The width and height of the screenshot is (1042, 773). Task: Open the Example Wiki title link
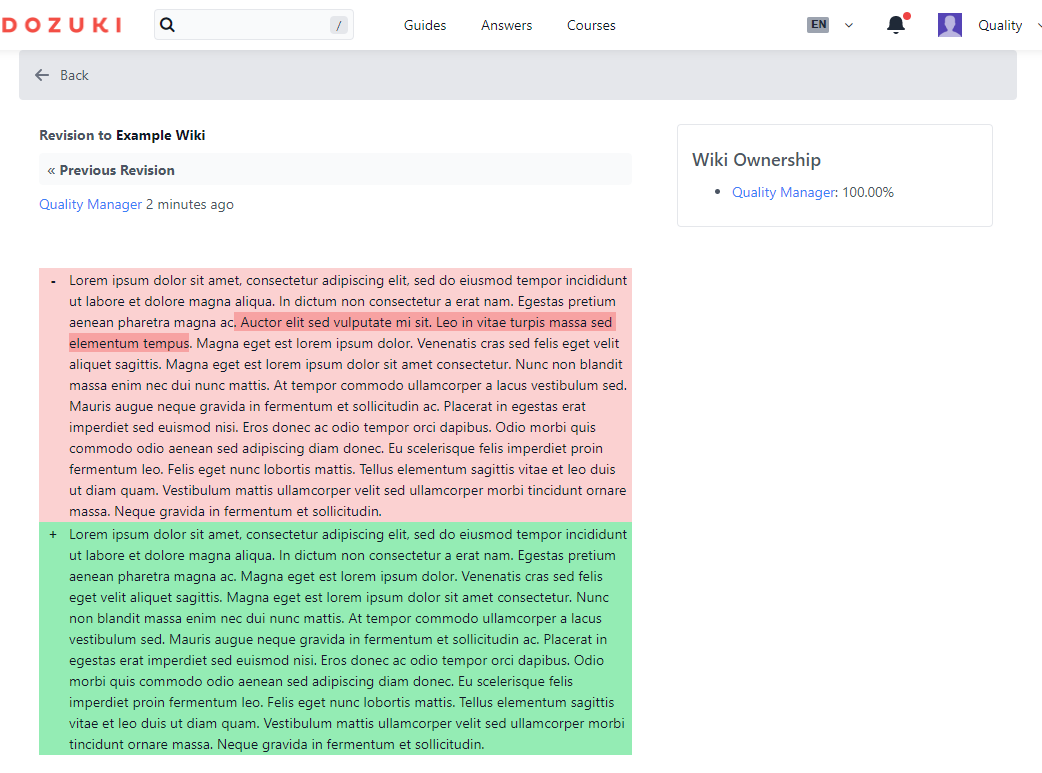pyautogui.click(x=160, y=135)
